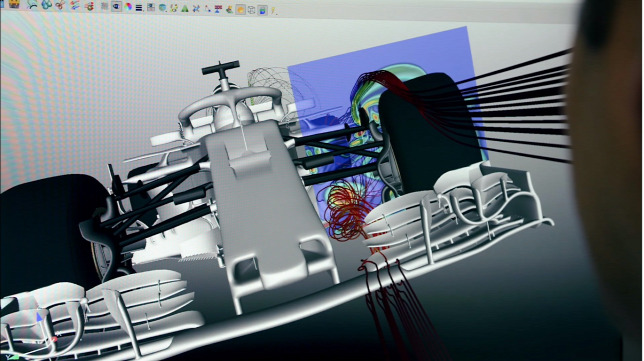Viewport: 644px width, 361px height.
Task: Toggle the highlighted colored cube render button
Action: pos(262,10)
